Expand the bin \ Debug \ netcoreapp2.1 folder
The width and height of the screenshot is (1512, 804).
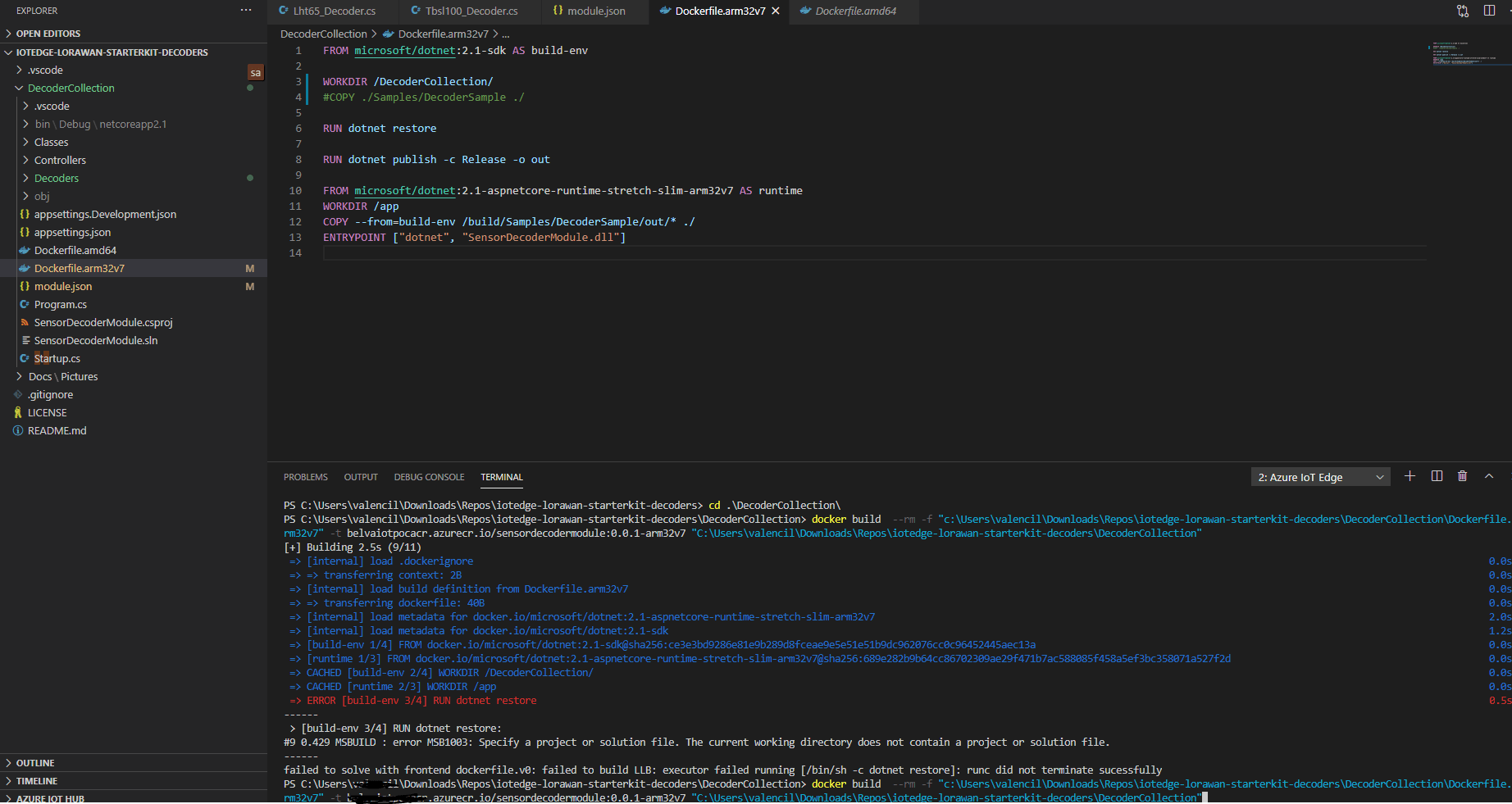(x=134, y=124)
